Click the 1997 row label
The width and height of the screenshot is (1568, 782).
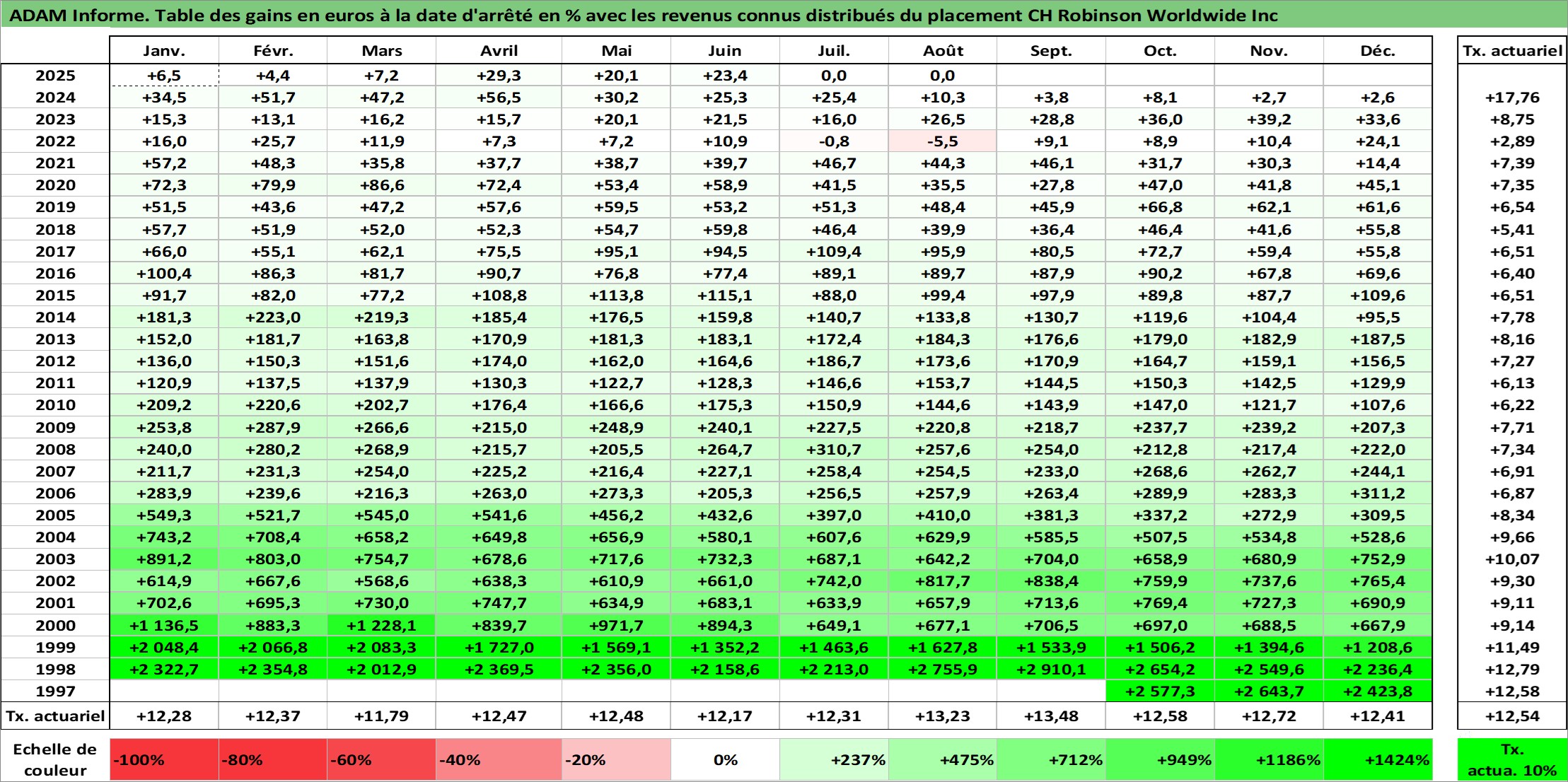55,691
